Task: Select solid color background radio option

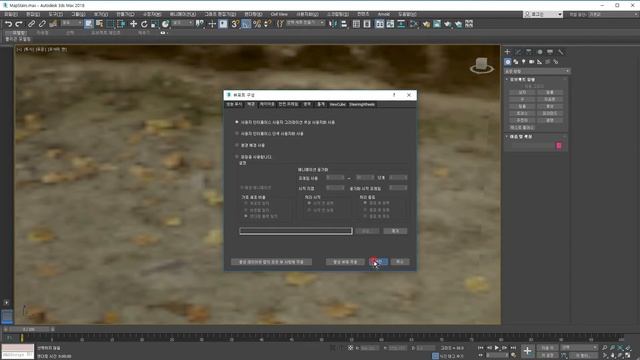Action: point(237,133)
